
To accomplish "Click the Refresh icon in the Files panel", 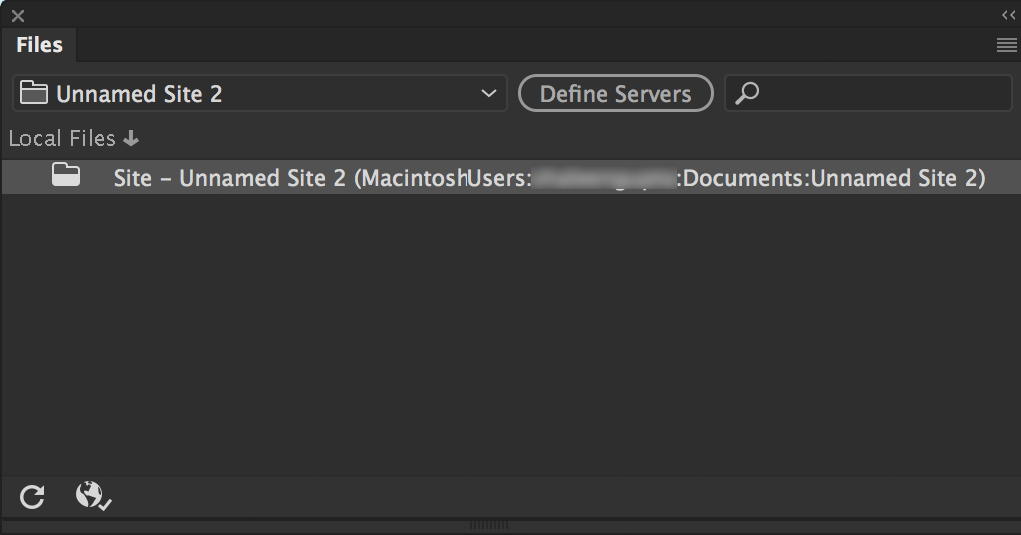I will click(x=32, y=496).
